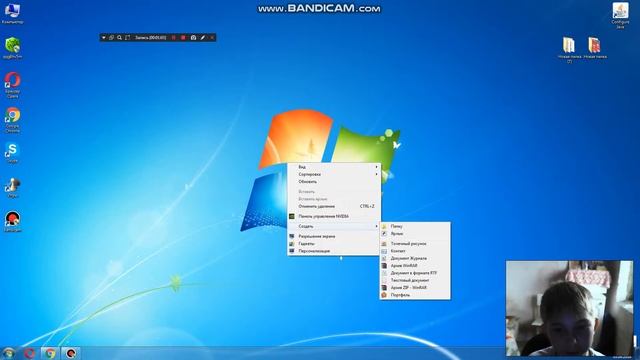This screenshot has width=640, height=360.
Task: Close the Bandicam recording toolbar
Action: (x=212, y=38)
